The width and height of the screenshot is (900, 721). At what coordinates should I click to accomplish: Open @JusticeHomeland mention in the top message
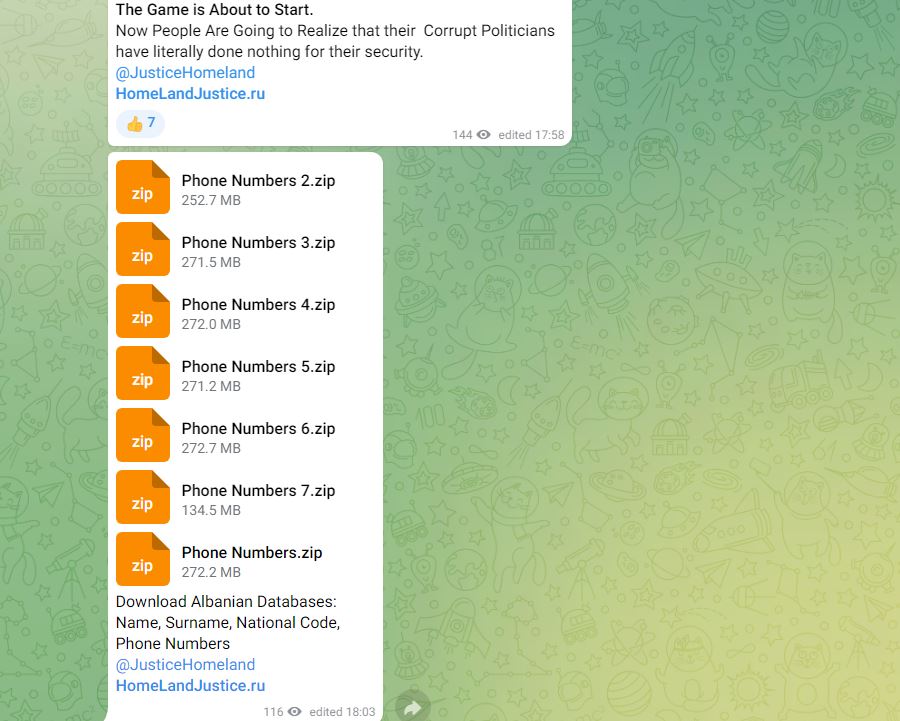pos(185,73)
